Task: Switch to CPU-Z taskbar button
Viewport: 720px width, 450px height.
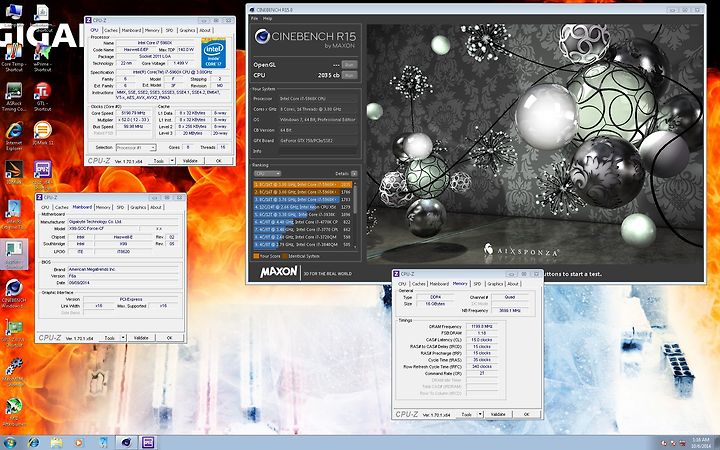Action: click(148, 443)
